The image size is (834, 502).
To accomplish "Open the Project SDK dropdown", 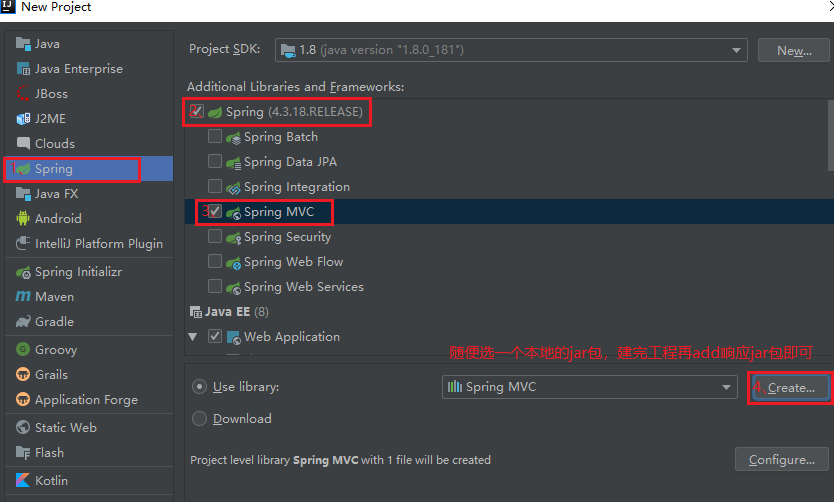I will coord(511,50).
